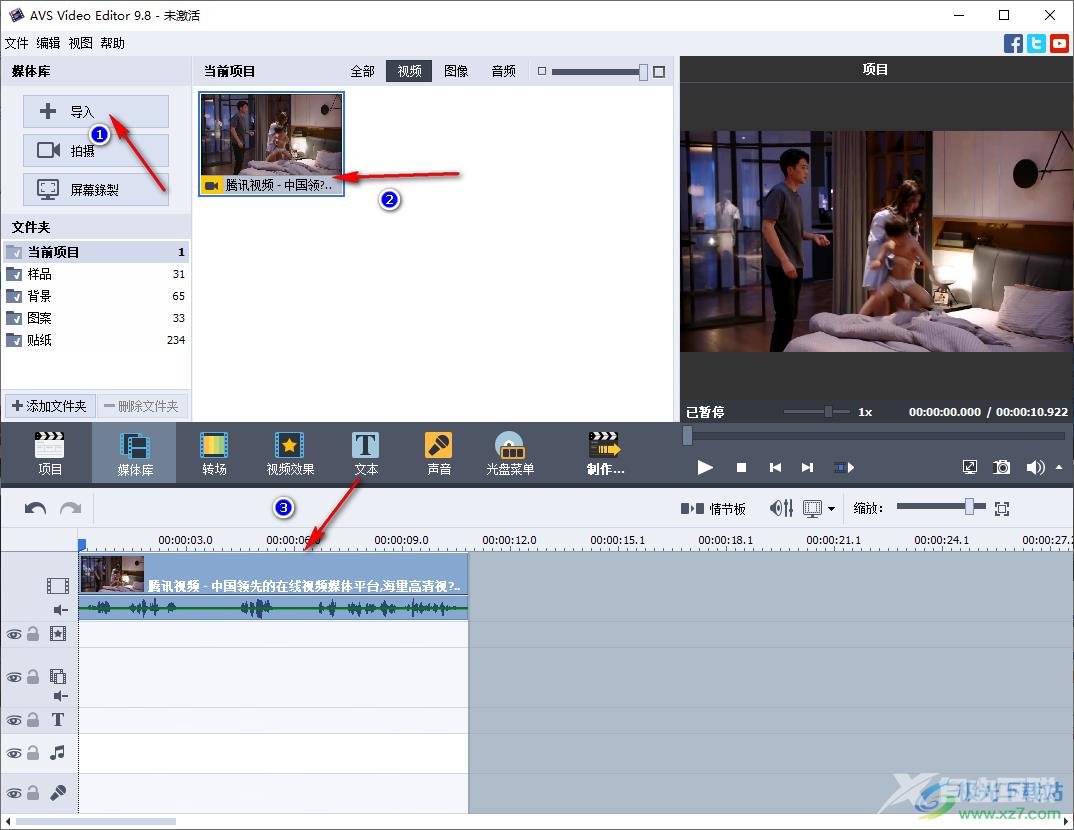Jump to previous frame

775,468
